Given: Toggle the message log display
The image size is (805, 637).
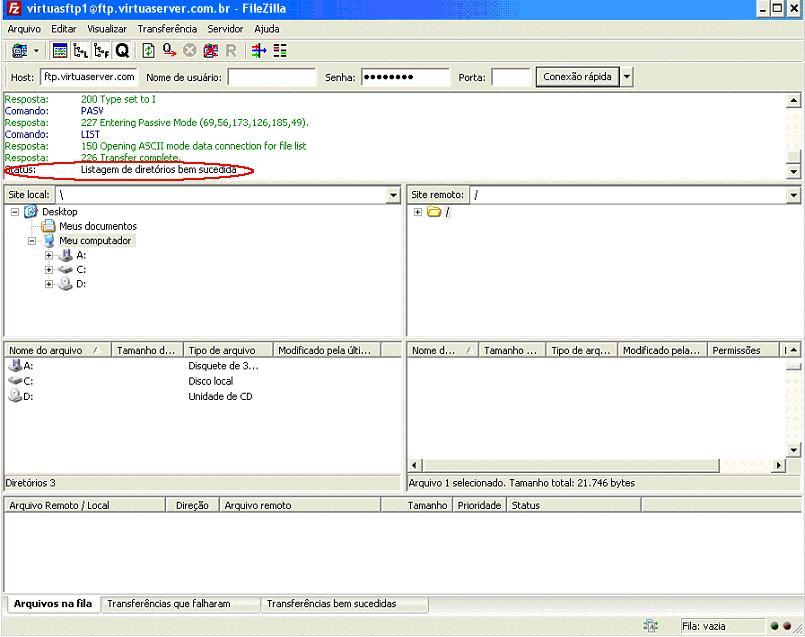Looking at the screenshot, I should pos(60,51).
